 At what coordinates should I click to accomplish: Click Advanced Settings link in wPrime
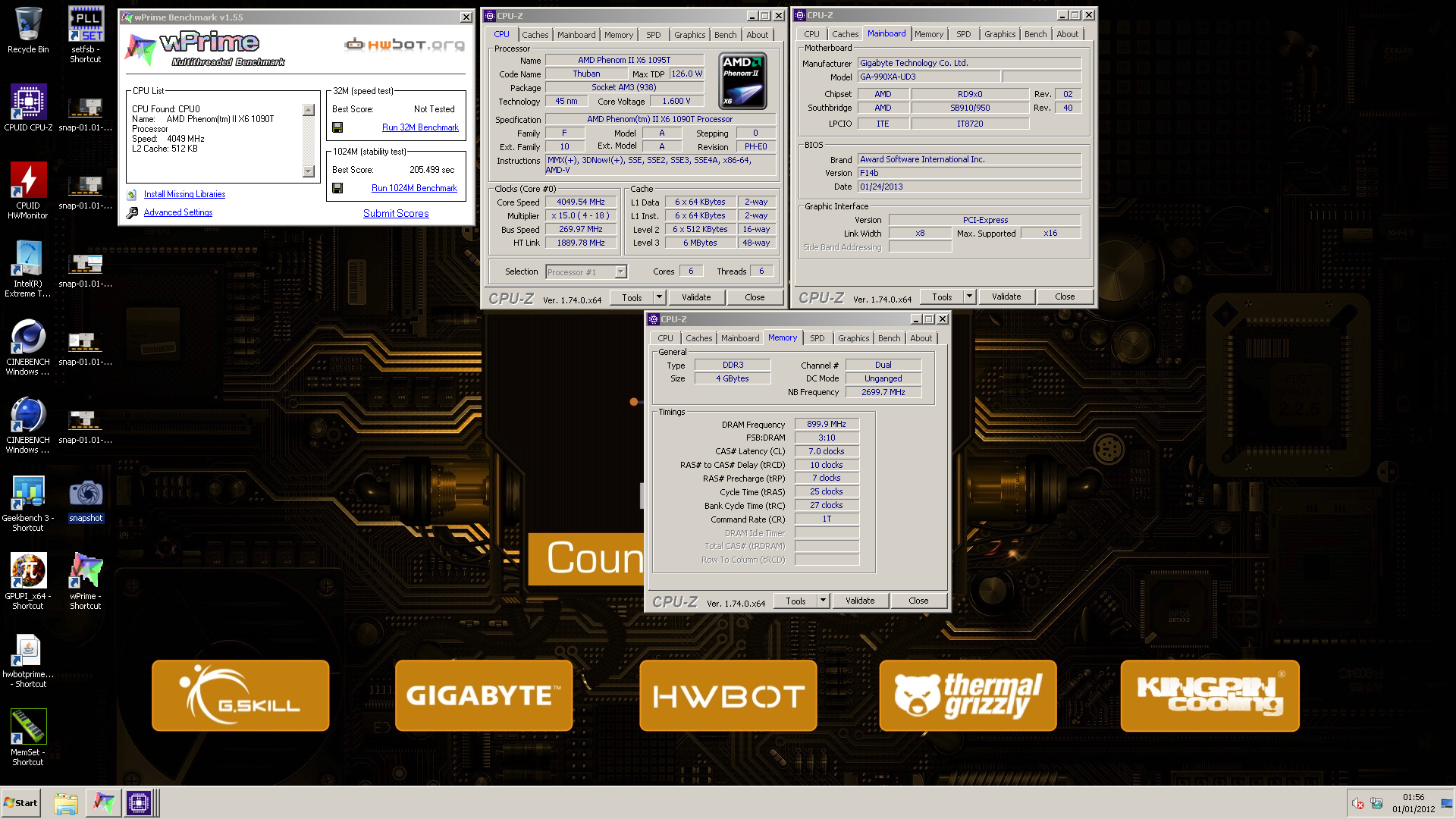point(178,213)
